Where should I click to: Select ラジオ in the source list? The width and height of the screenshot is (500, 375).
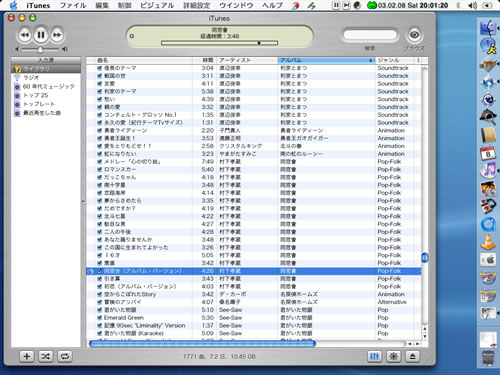[46, 77]
